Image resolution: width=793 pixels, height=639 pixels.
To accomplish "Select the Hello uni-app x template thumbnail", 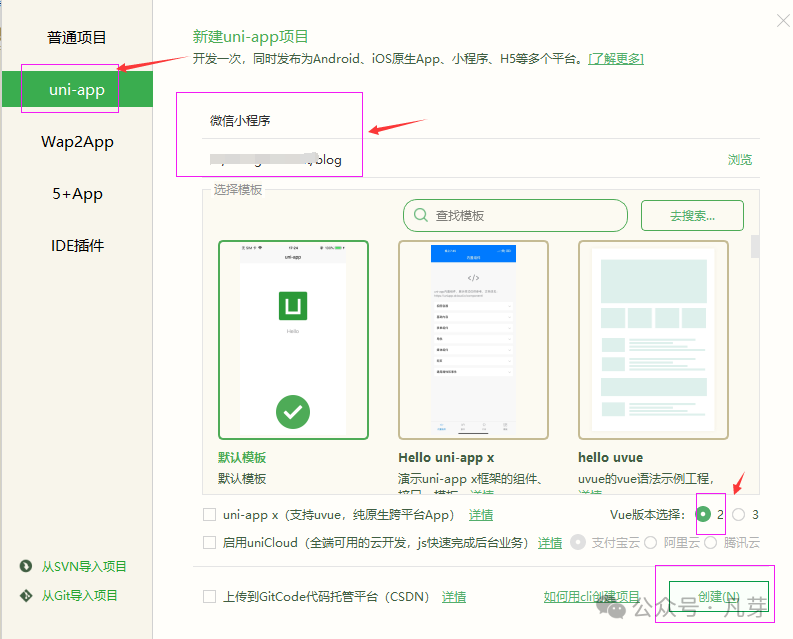I will point(473,340).
